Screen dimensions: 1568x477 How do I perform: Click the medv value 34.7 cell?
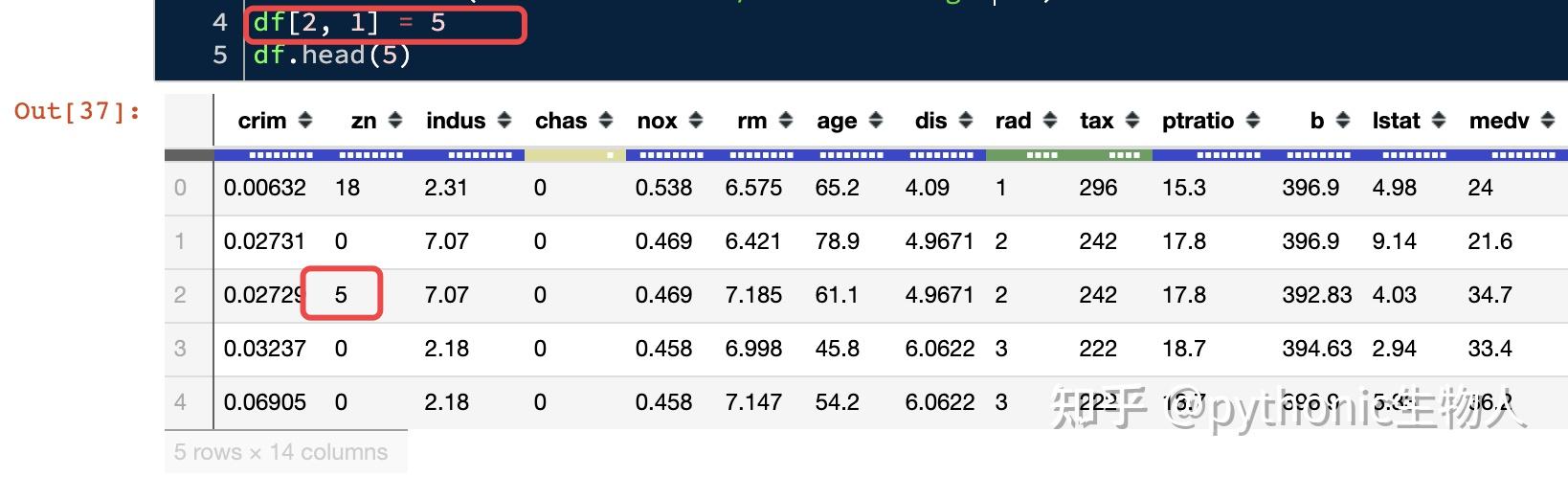pos(1490,295)
